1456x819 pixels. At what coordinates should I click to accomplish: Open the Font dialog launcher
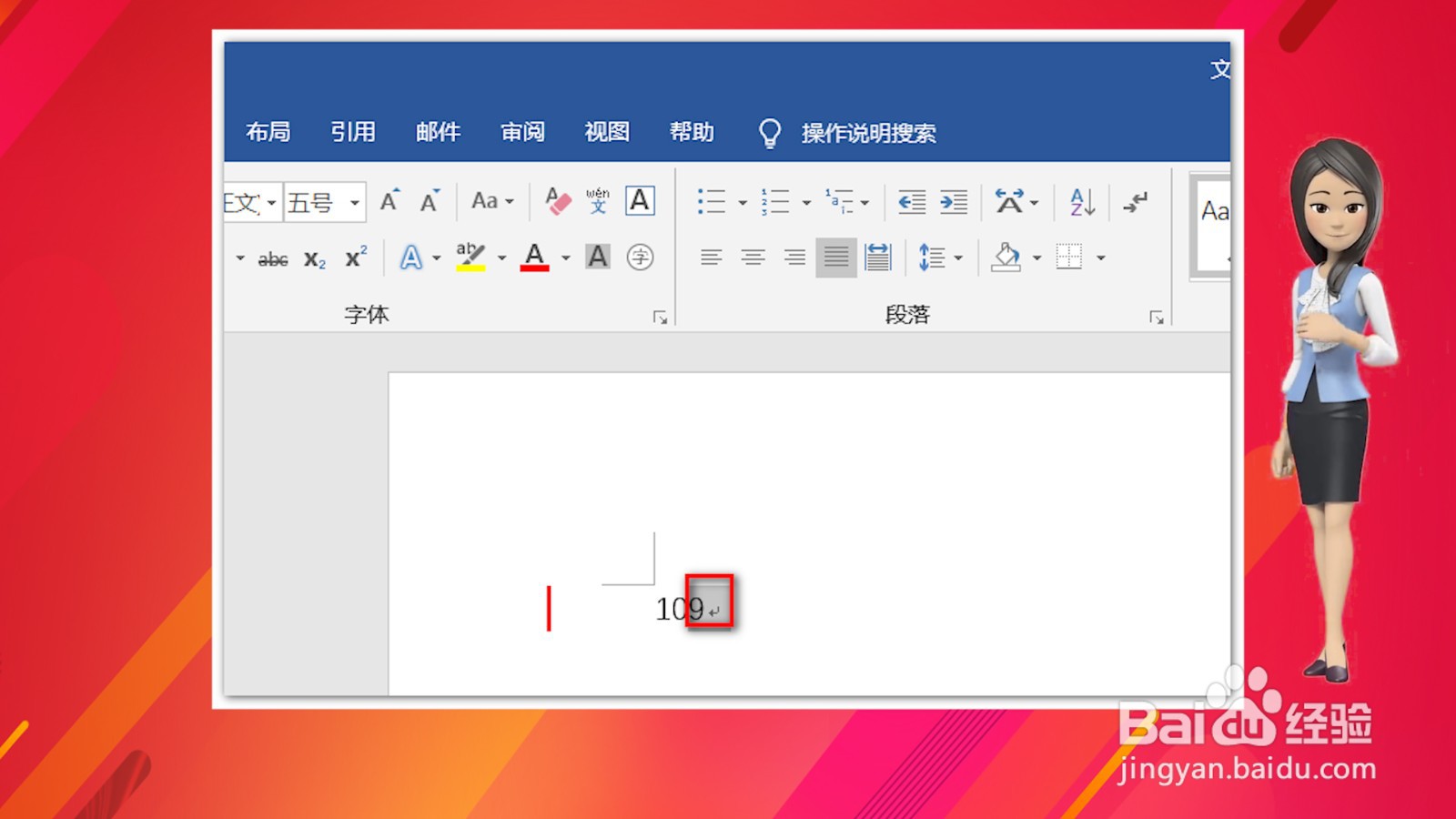(x=661, y=317)
